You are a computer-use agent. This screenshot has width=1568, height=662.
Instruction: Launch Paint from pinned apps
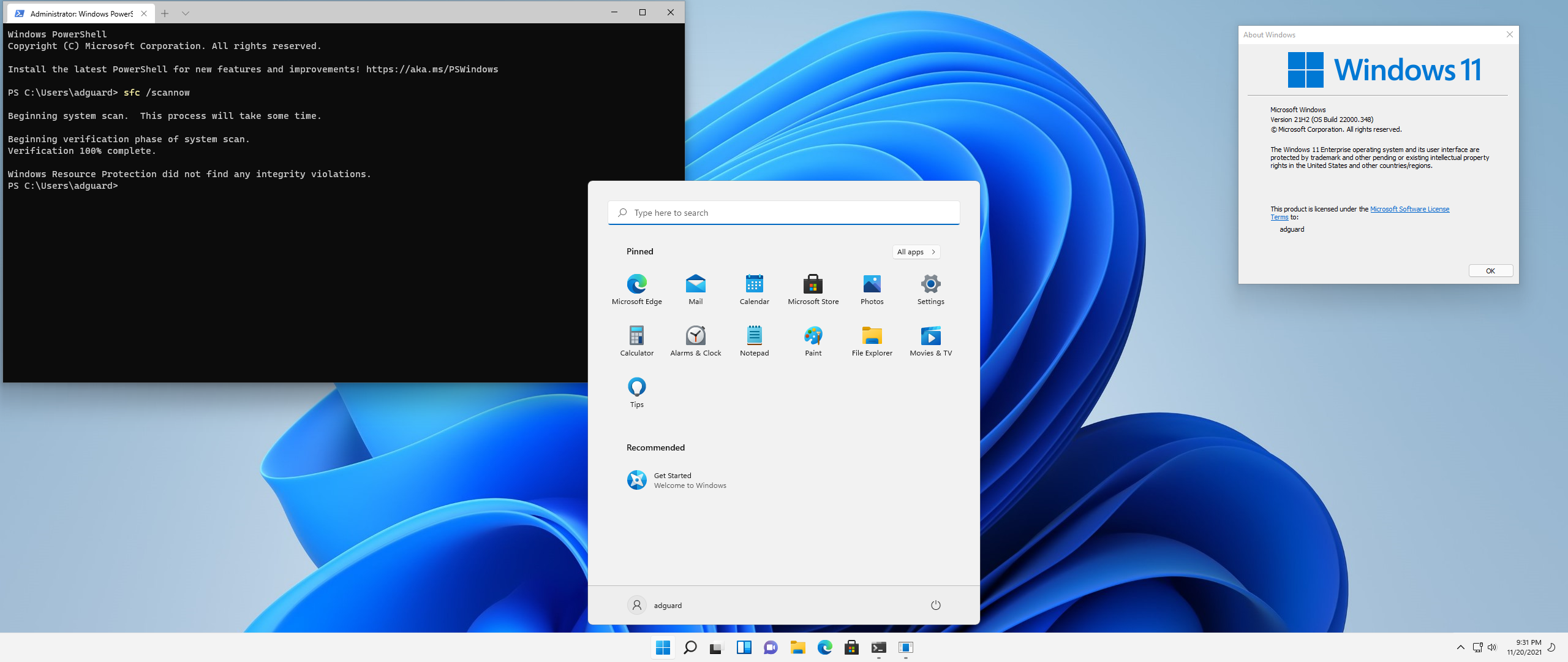coord(813,340)
